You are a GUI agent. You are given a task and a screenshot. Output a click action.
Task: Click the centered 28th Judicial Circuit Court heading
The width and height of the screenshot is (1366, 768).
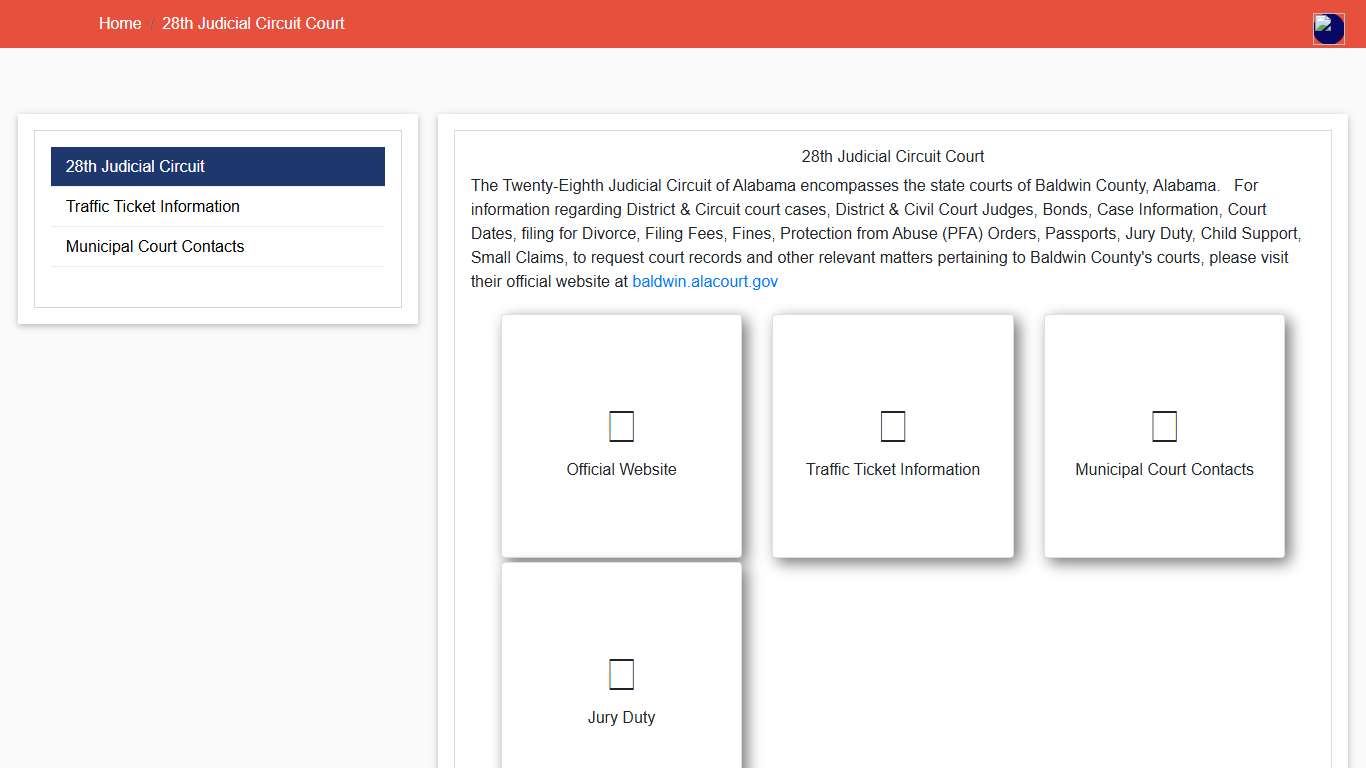[x=892, y=157]
